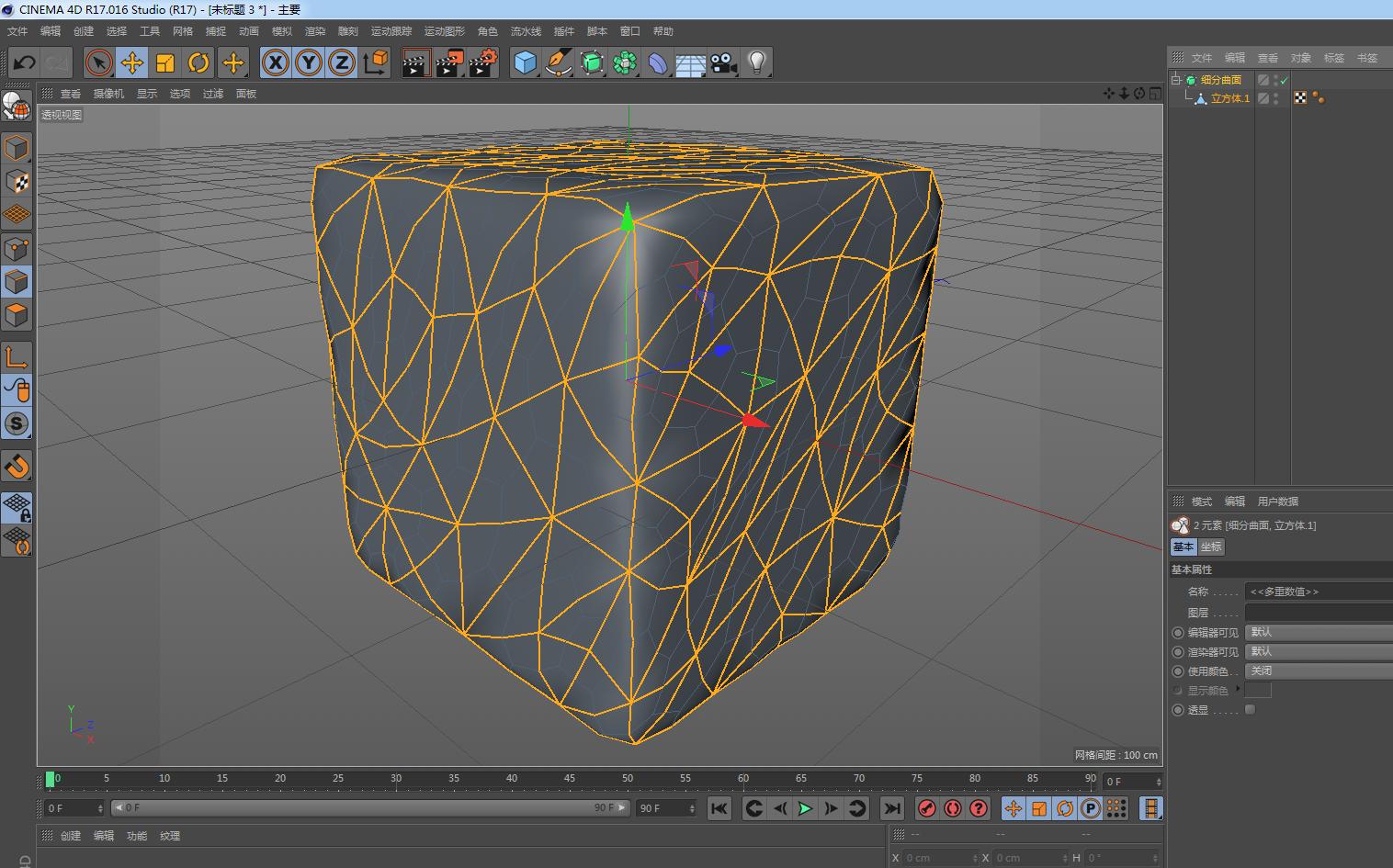Viewport: 1393px width, 868px height.
Task: Open the render settings icon
Action: (x=482, y=62)
